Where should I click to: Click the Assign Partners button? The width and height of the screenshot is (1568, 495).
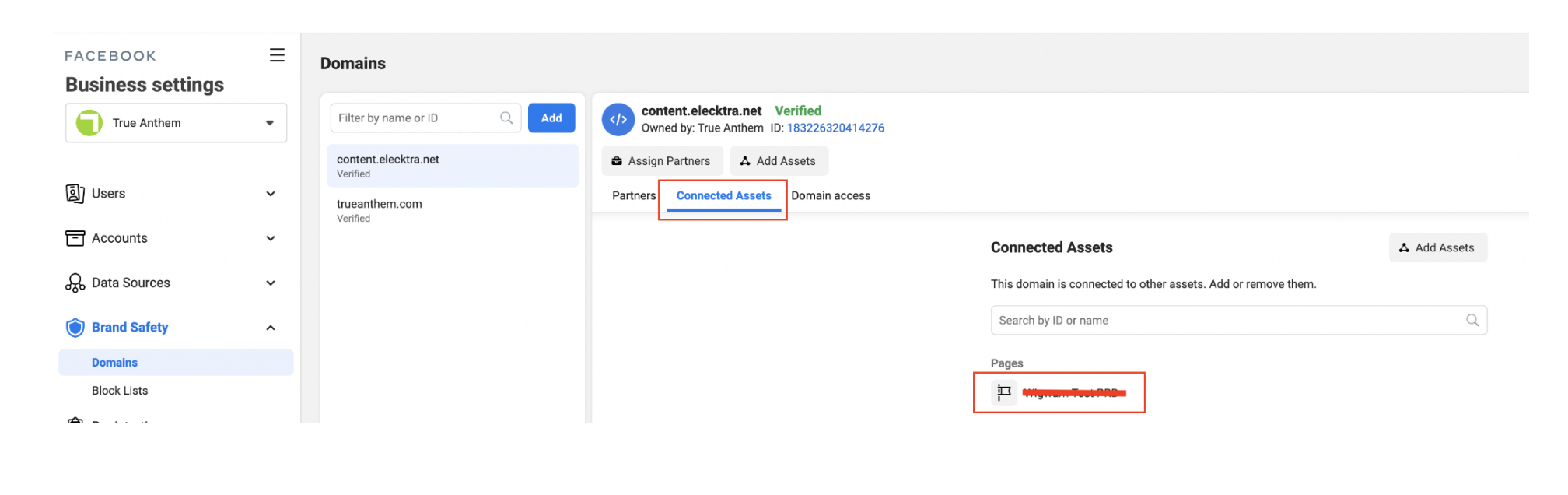pos(662,161)
